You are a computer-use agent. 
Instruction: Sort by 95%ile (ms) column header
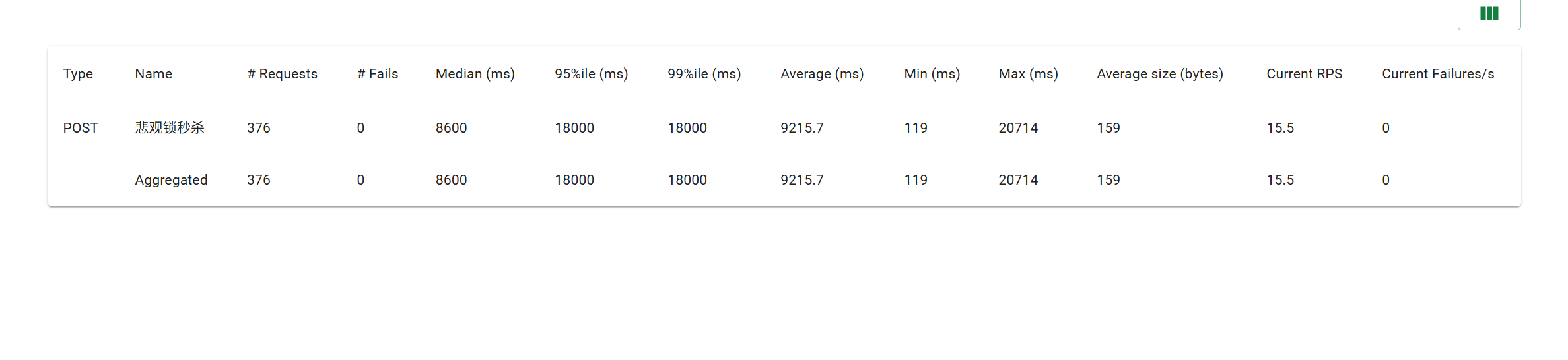591,74
